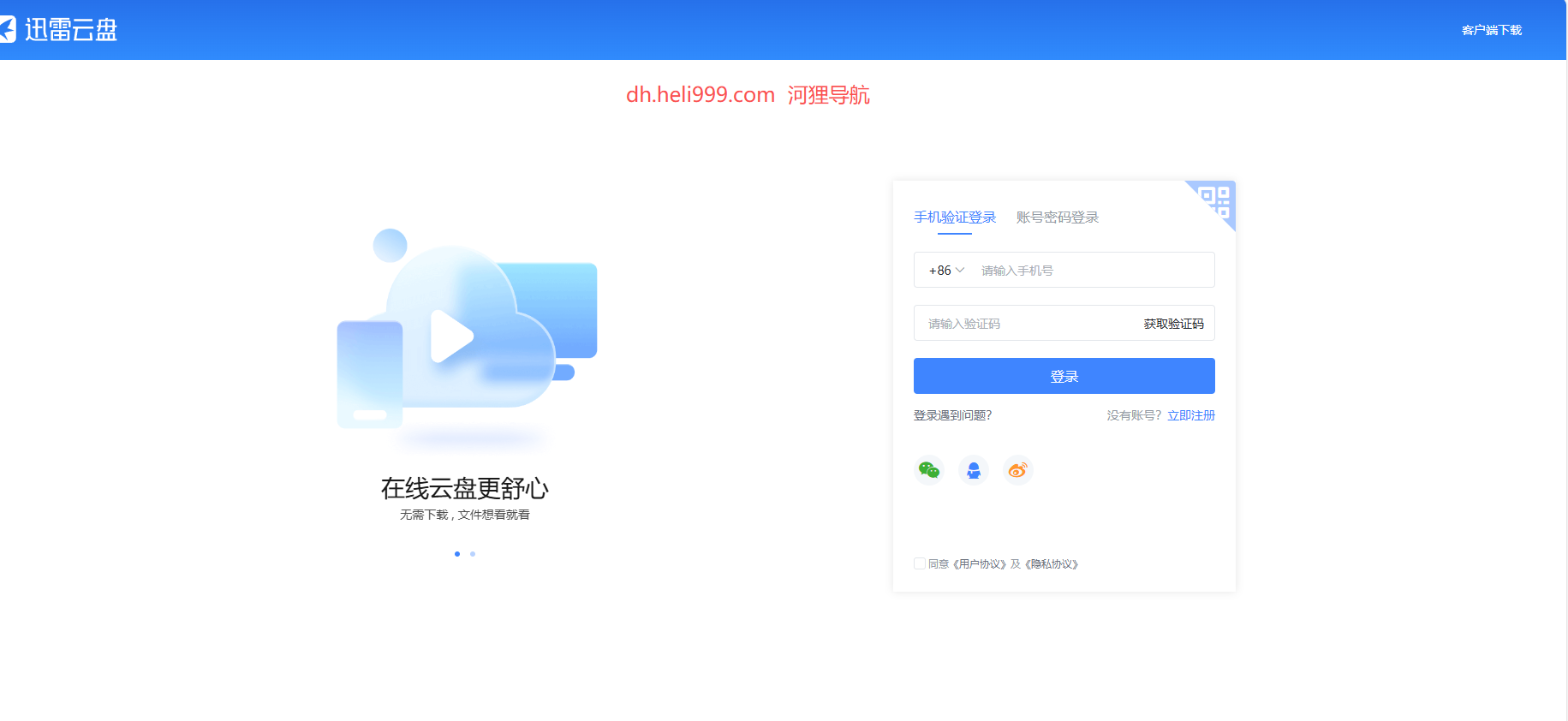Open the +86 country code dropdown

(x=947, y=271)
